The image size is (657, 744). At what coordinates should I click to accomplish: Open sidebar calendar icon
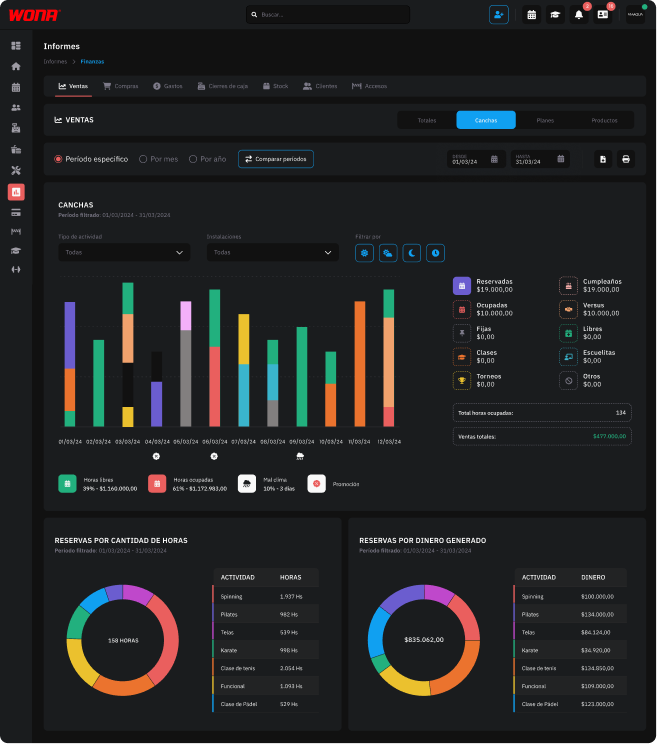(x=16, y=87)
